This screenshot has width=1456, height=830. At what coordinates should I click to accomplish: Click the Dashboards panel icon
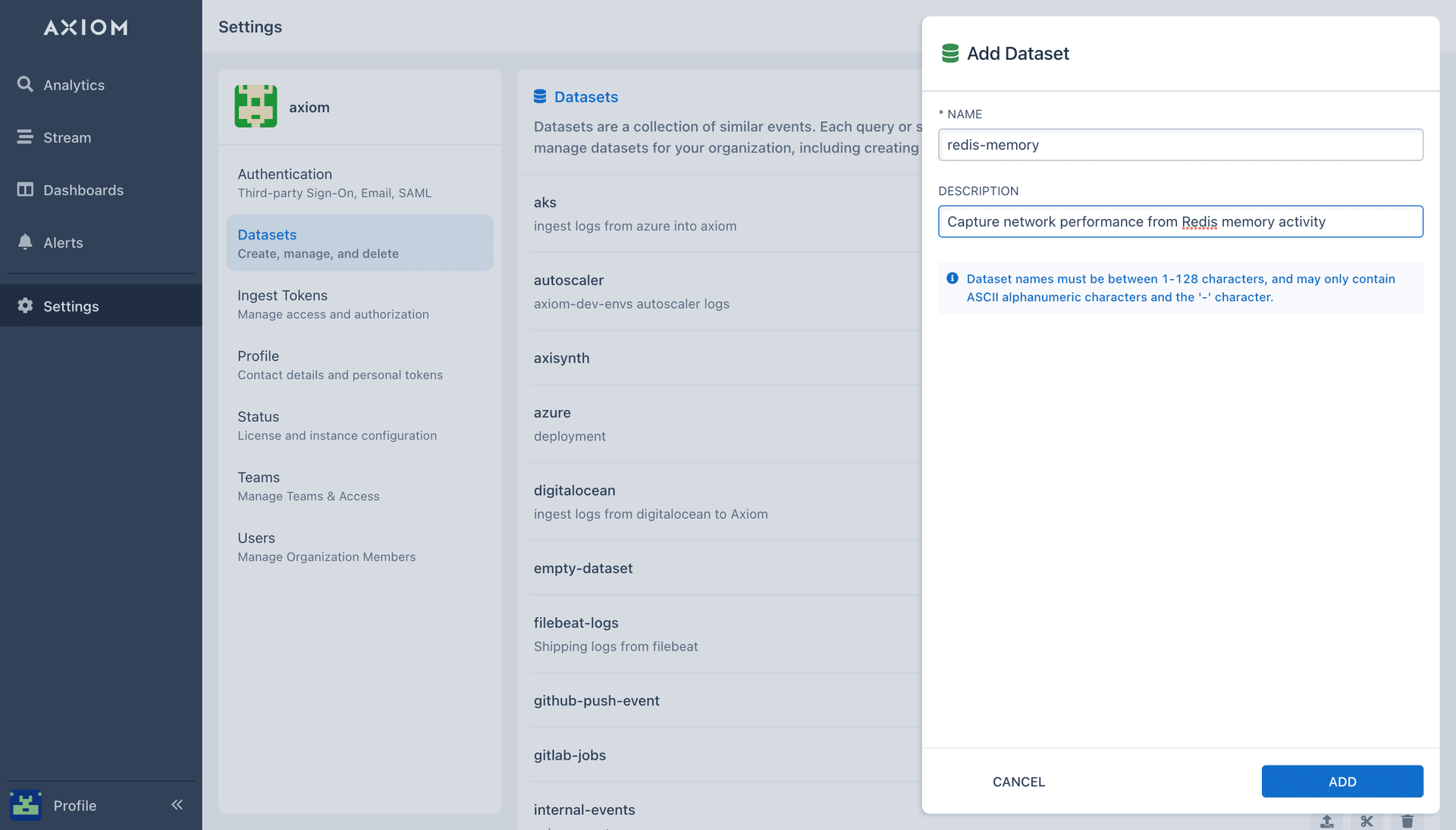click(25, 189)
